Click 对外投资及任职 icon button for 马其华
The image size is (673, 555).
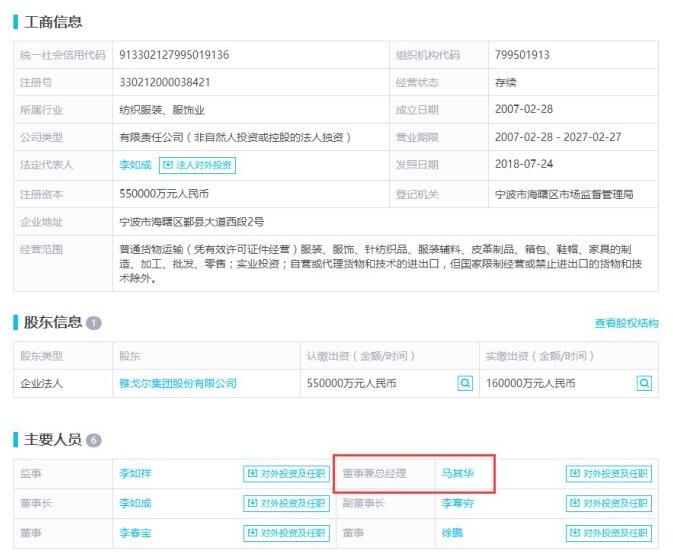tap(608, 473)
